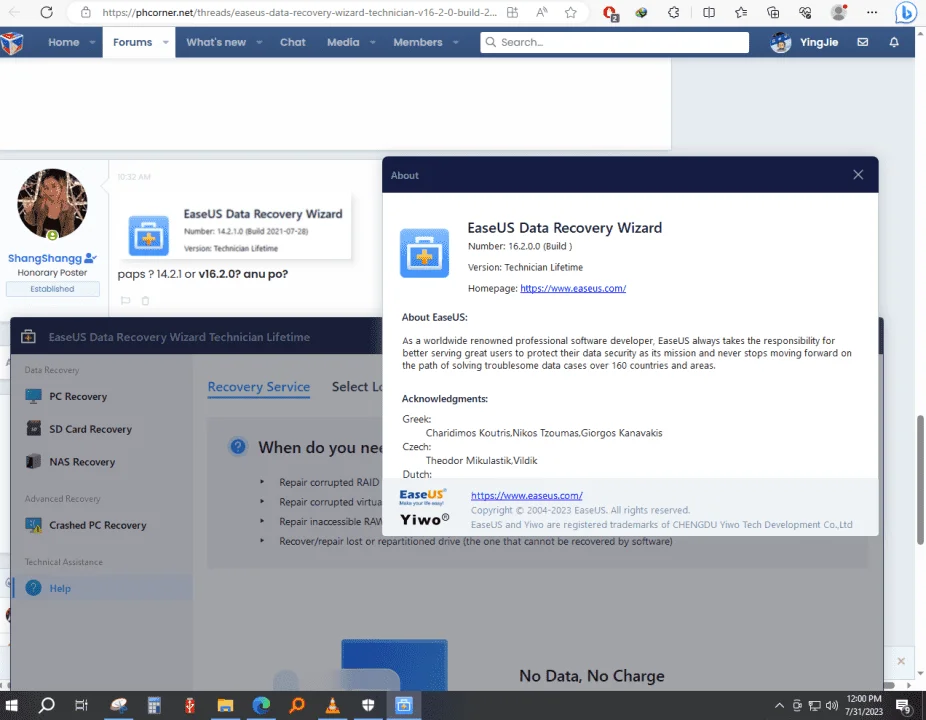This screenshot has width=926, height=720.
Task: Click the site info lock icon
Action: click(x=86, y=12)
